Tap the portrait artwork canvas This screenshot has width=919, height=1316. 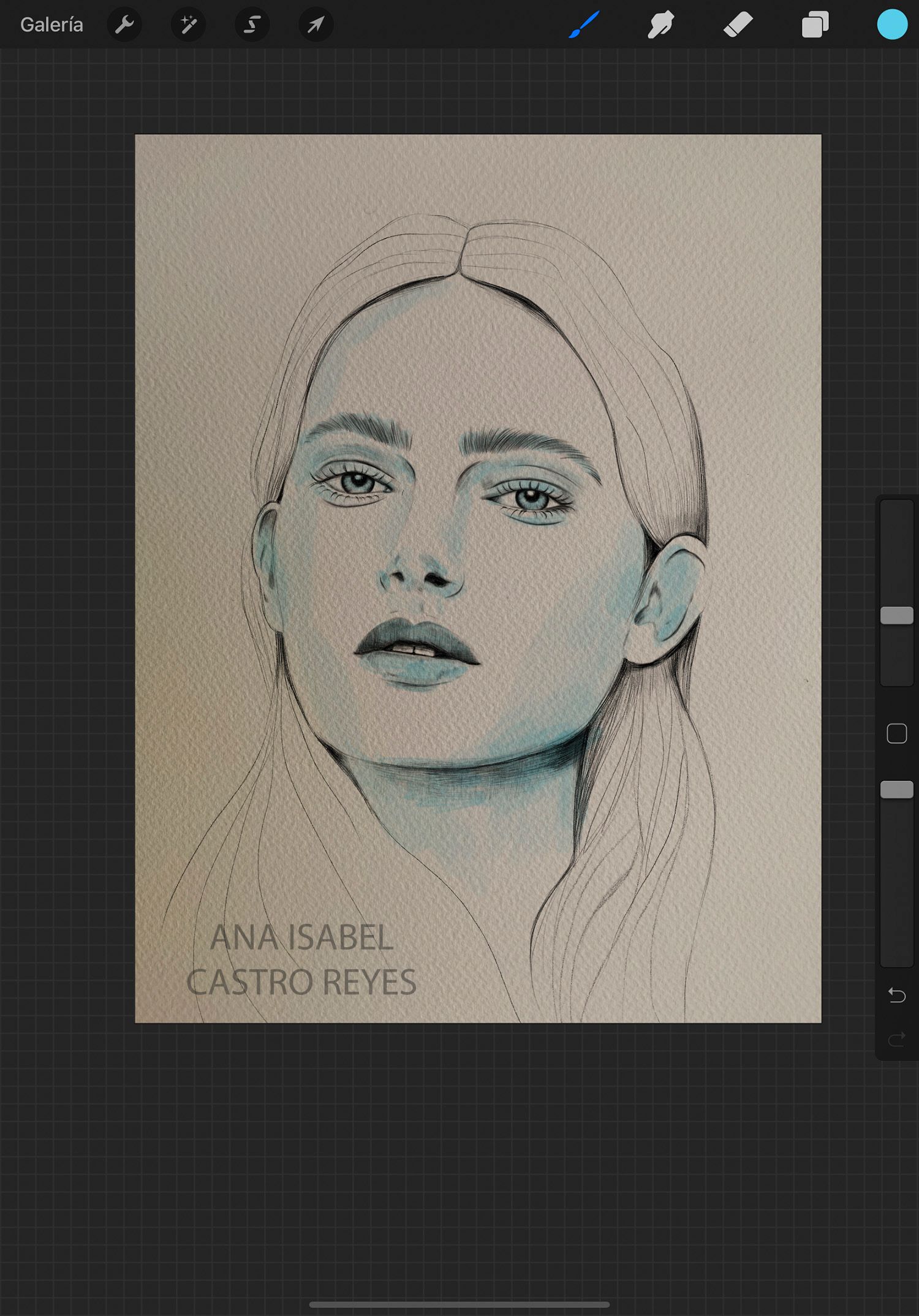pos(478,578)
